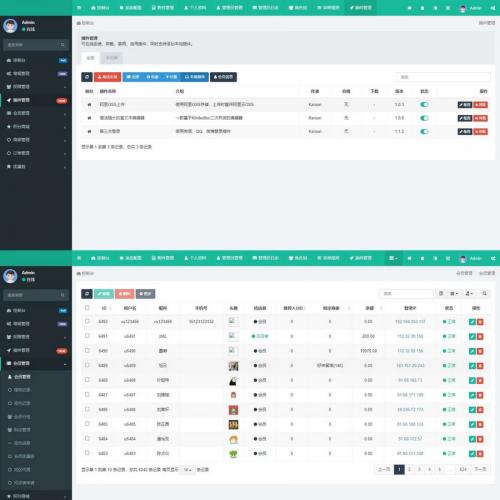Click the search field on the plugin page
Image resolution: width=500 pixels, height=500 pixels.
[443, 77]
